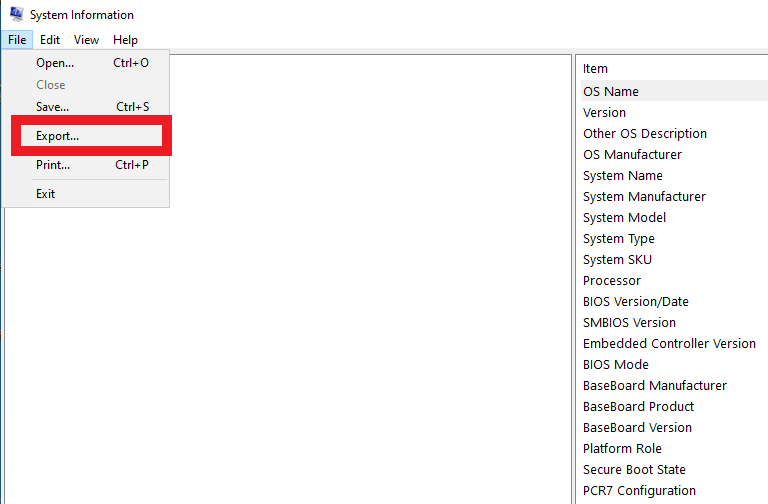Select the Processor row

point(674,281)
